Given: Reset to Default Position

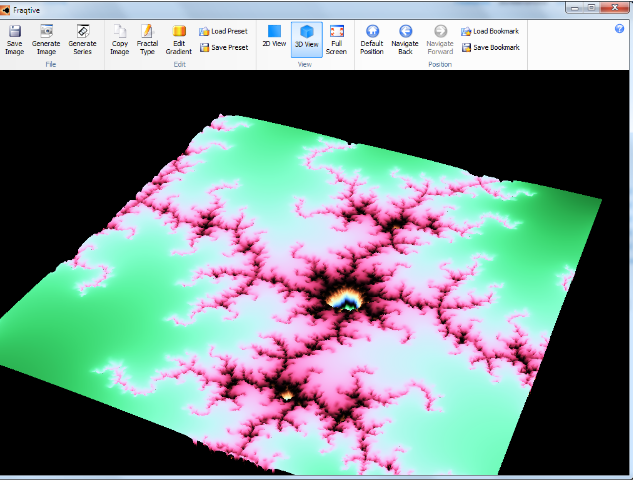Looking at the screenshot, I should 372,39.
